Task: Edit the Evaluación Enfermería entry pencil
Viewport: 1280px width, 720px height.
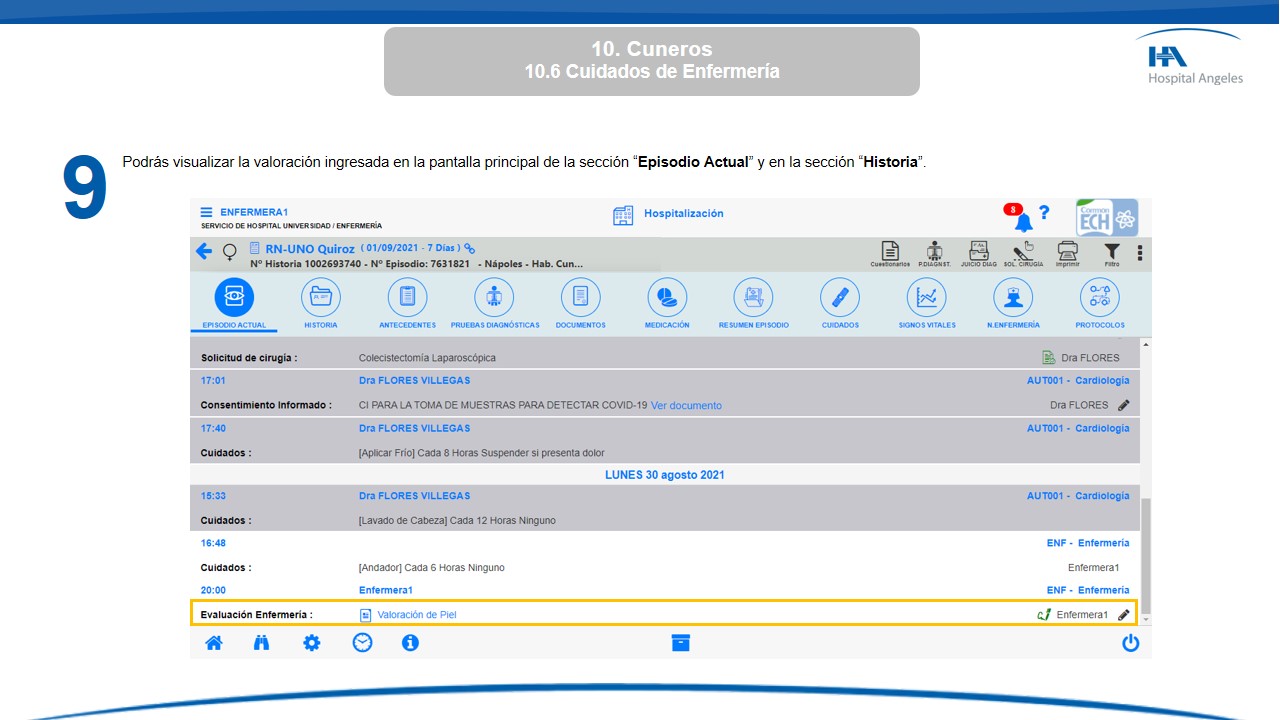Action: point(1124,615)
